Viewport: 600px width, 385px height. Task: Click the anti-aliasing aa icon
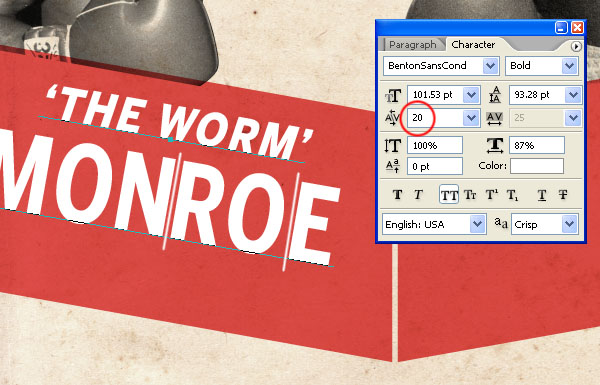coord(501,223)
